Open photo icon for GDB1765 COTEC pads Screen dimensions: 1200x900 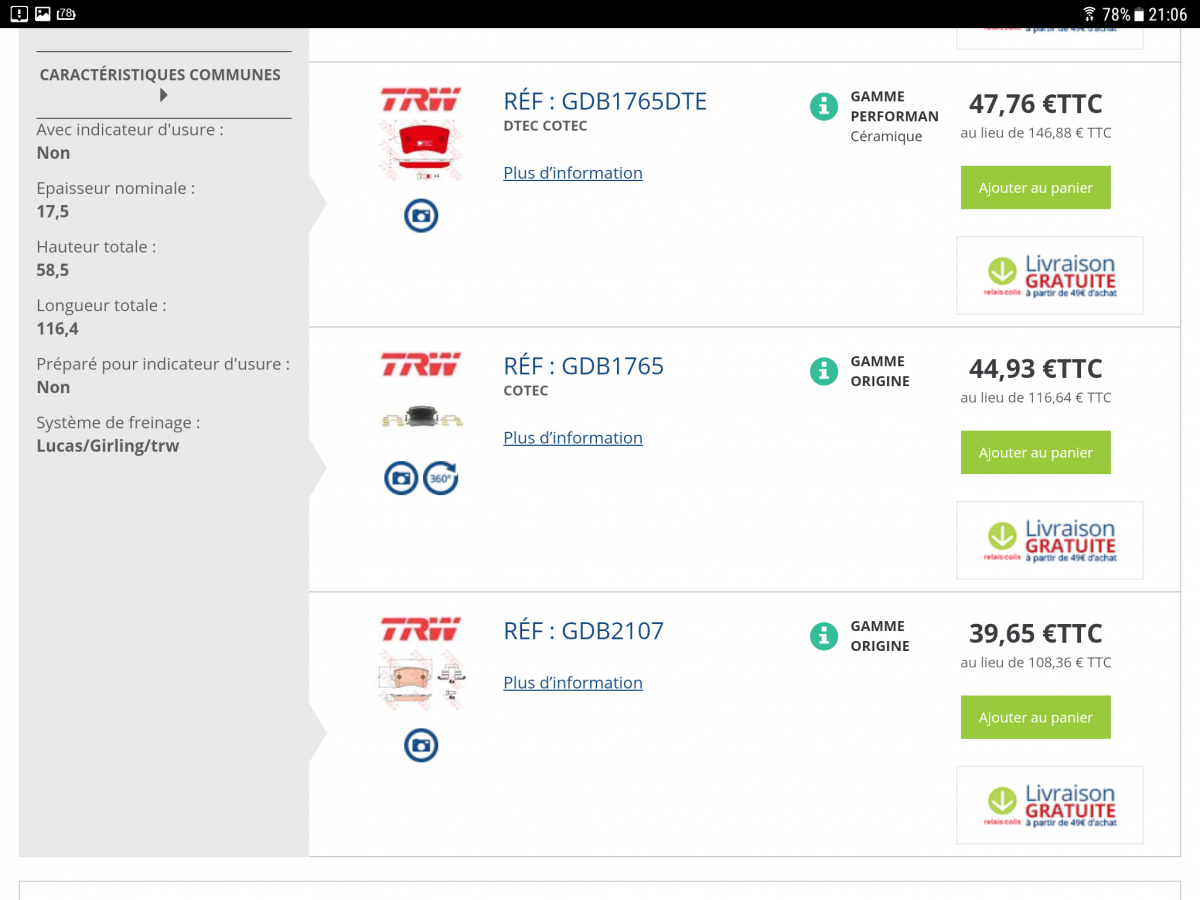(x=401, y=478)
